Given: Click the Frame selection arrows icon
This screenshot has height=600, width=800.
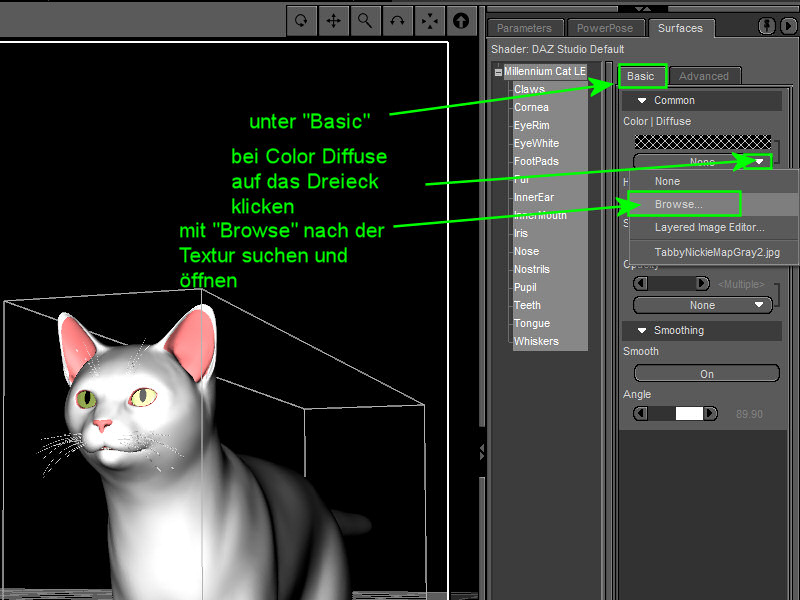Looking at the screenshot, I should (x=430, y=20).
